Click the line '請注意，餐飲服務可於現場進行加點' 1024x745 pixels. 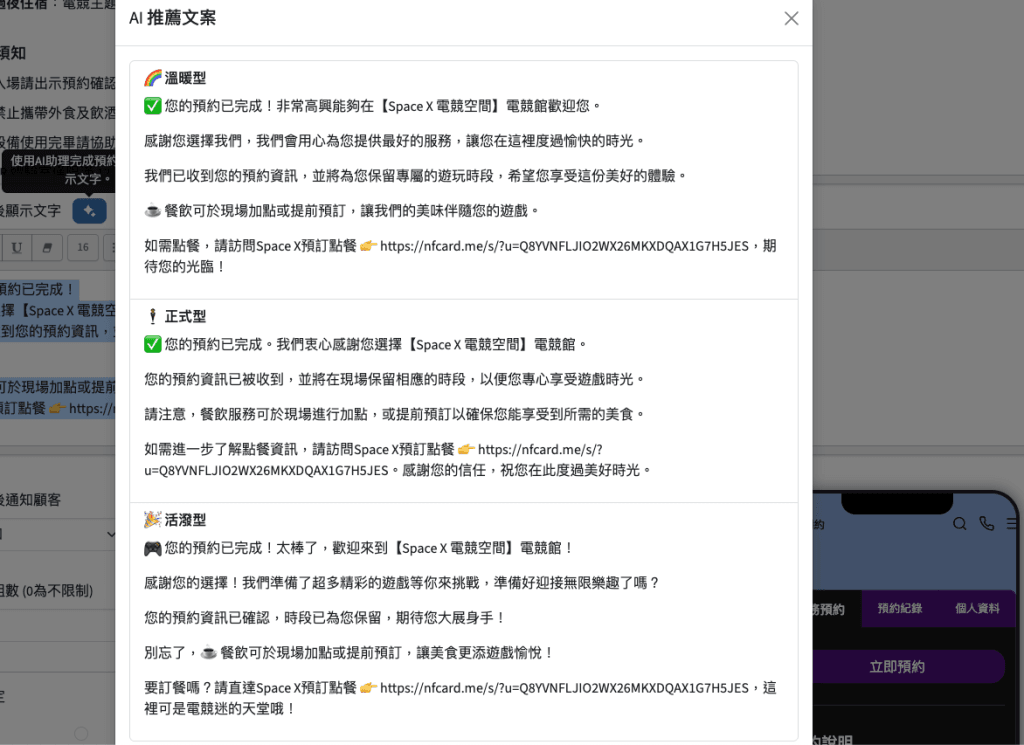394,415
